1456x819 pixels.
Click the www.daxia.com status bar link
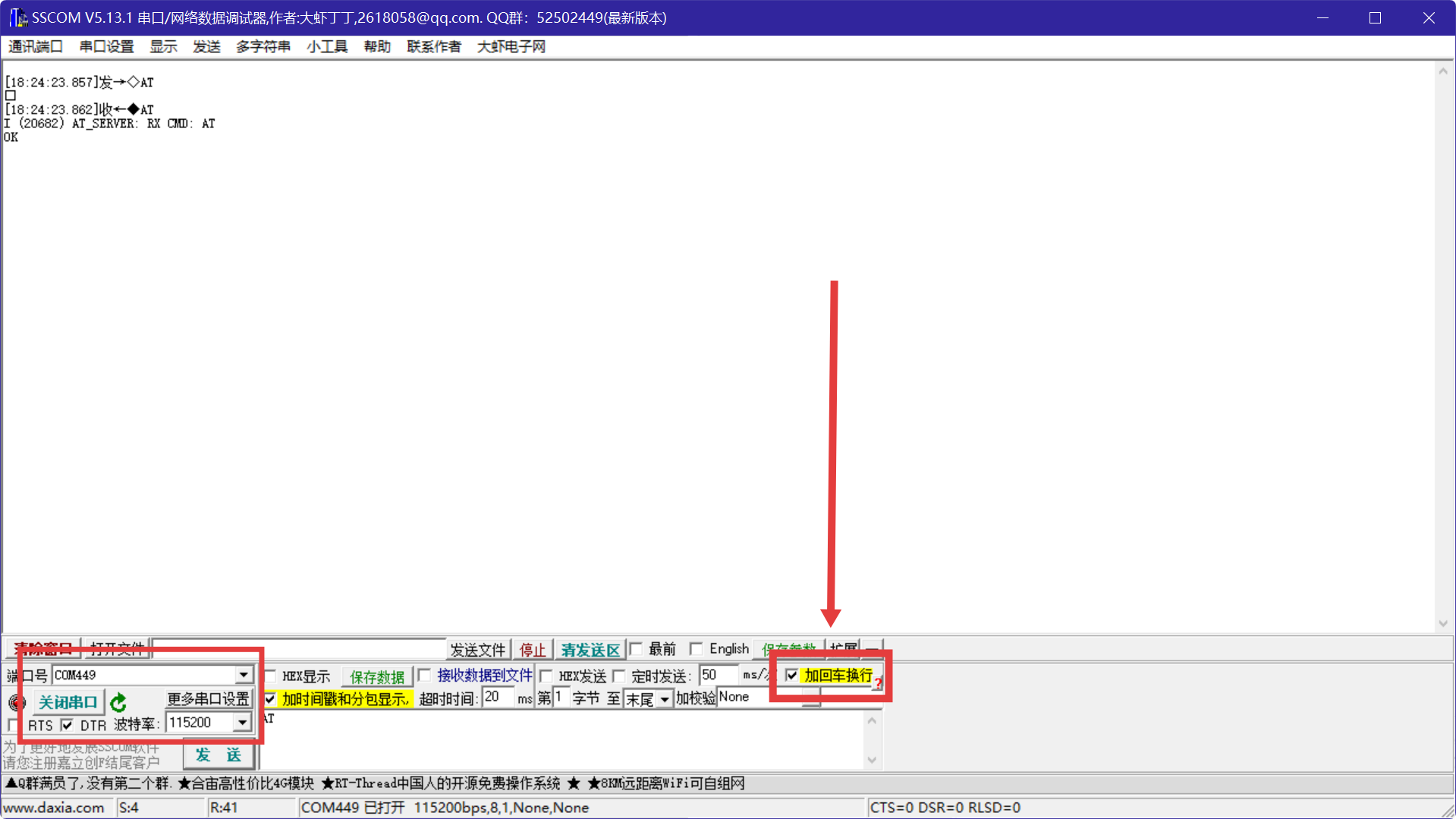(x=53, y=808)
